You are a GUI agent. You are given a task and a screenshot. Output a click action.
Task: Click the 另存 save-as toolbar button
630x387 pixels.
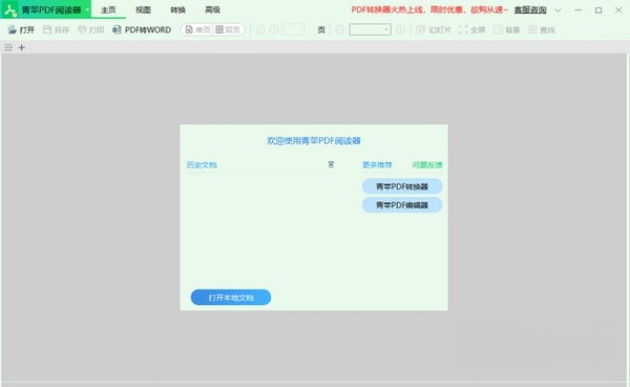[x=56, y=30]
